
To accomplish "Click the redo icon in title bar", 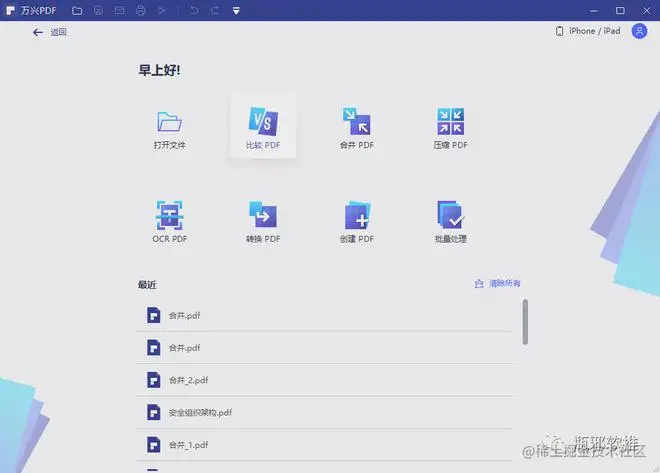I will [x=215, y=11].
